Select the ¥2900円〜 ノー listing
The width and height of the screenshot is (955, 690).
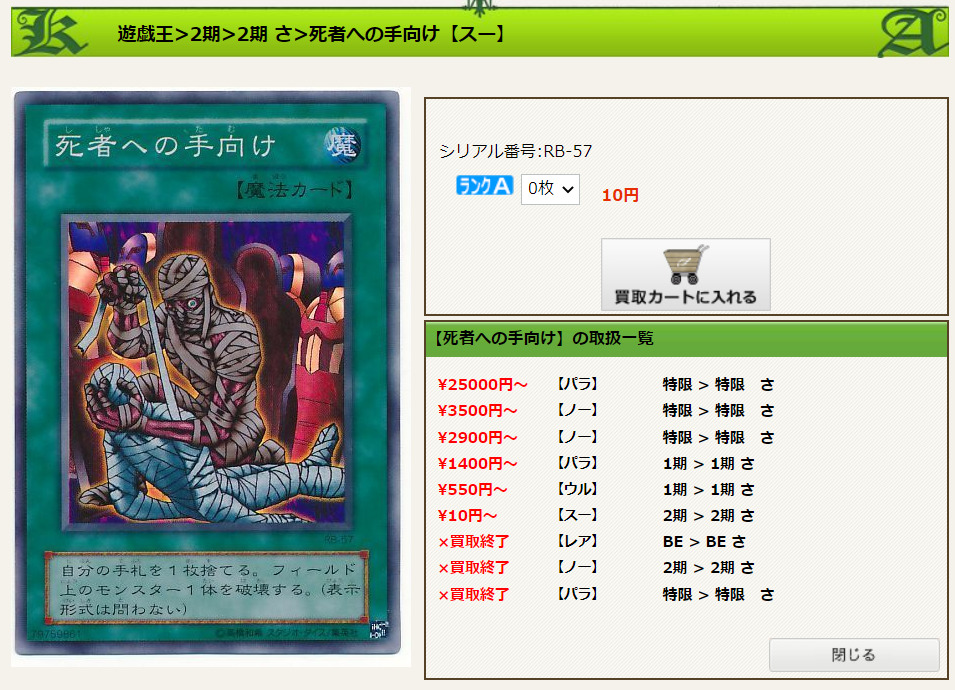(605, 437)
